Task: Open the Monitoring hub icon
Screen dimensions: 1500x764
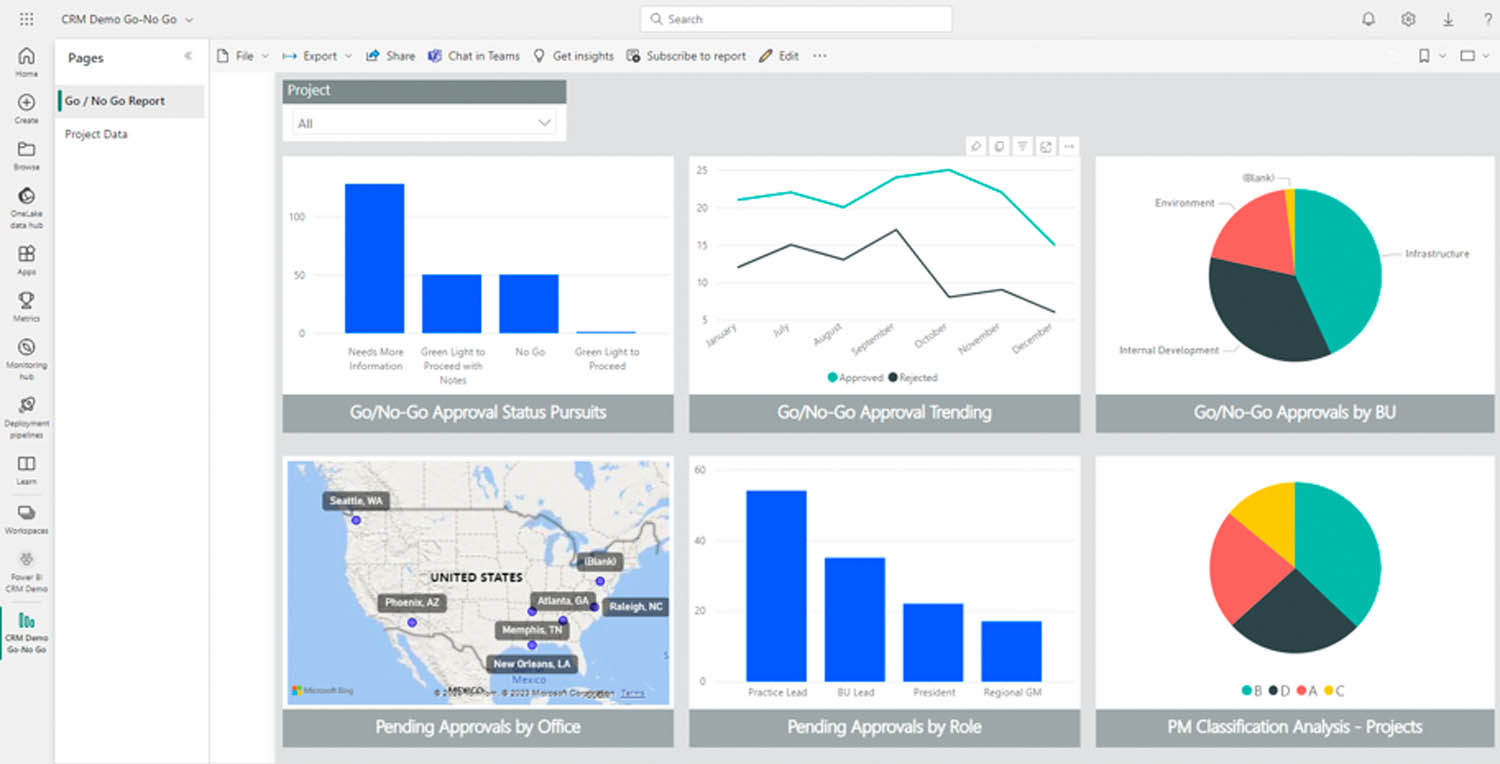Action: point(27,348)
